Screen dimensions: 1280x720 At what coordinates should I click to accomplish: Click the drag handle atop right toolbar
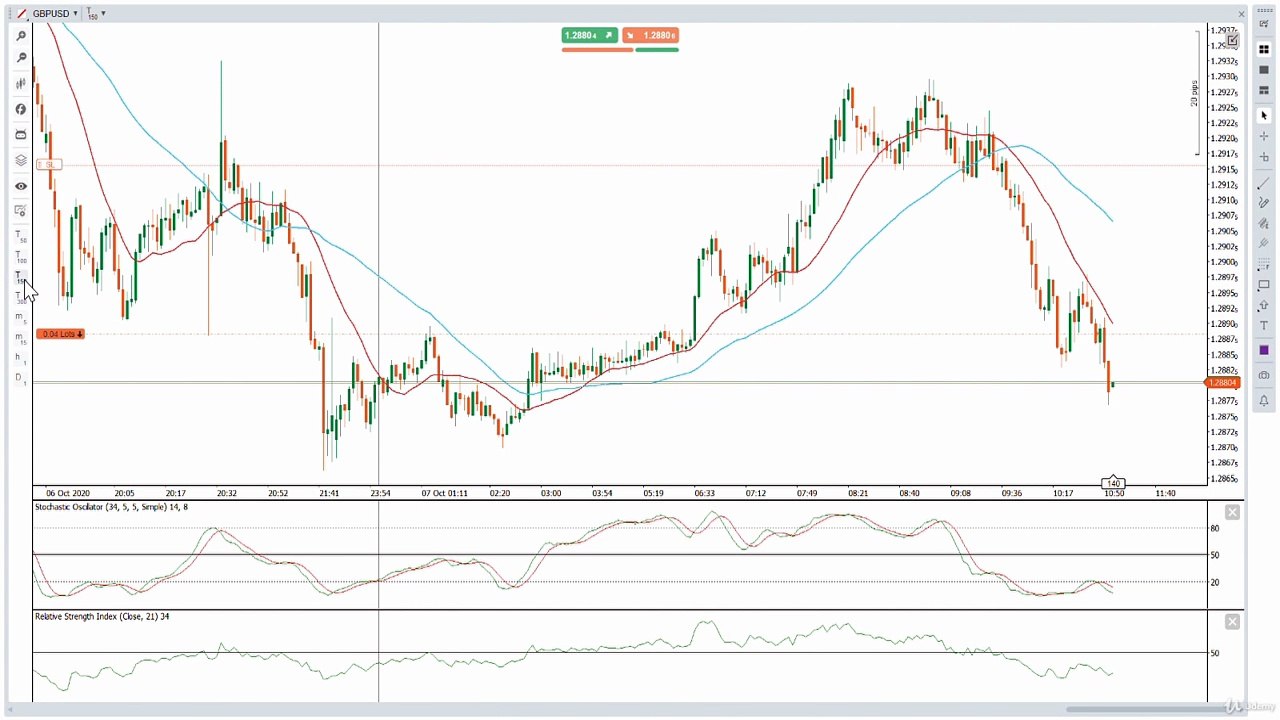(x=1264, y=10)
